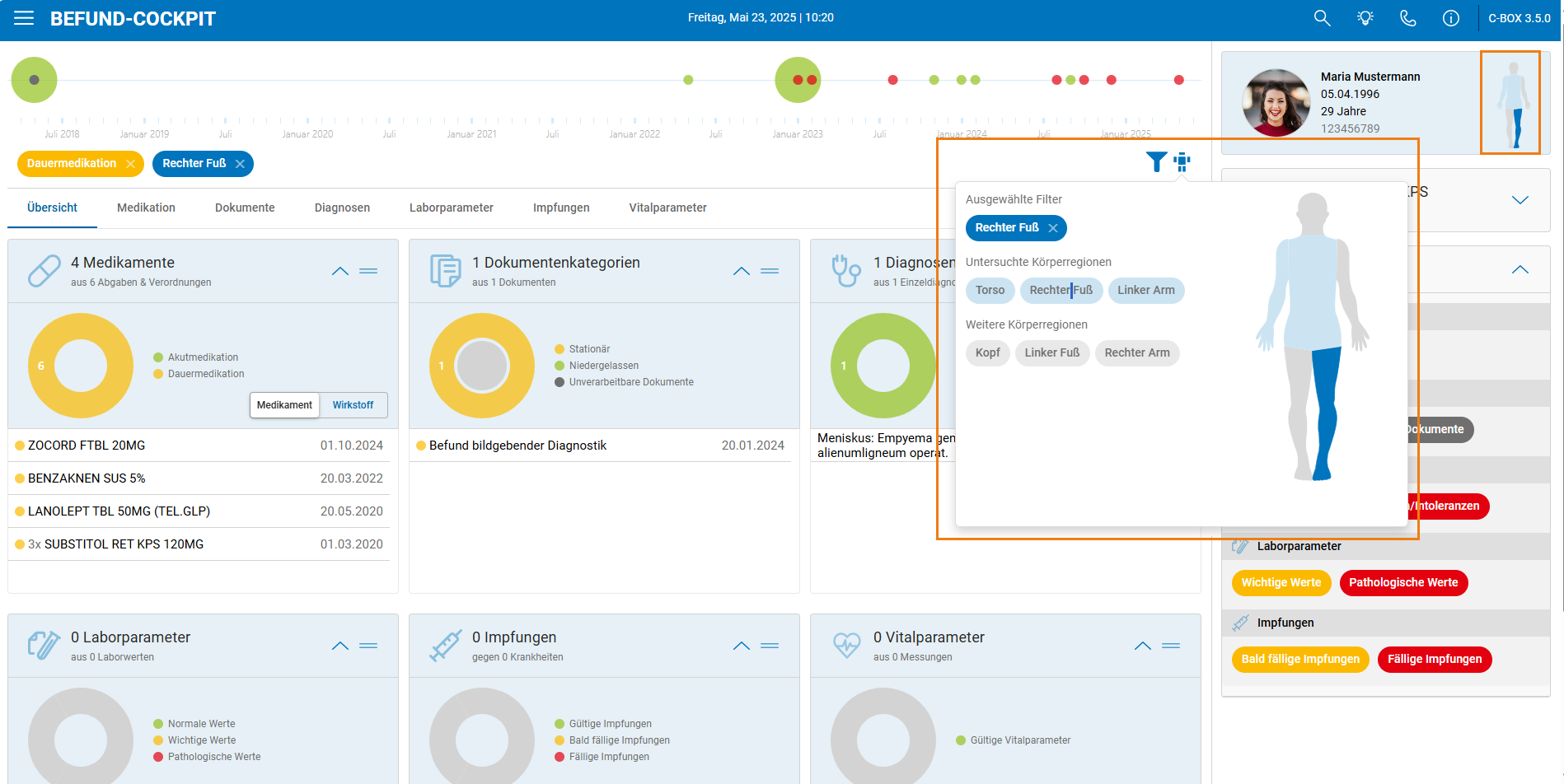
Task: Toggle the Torso body region chip
Action: (990, 290)
